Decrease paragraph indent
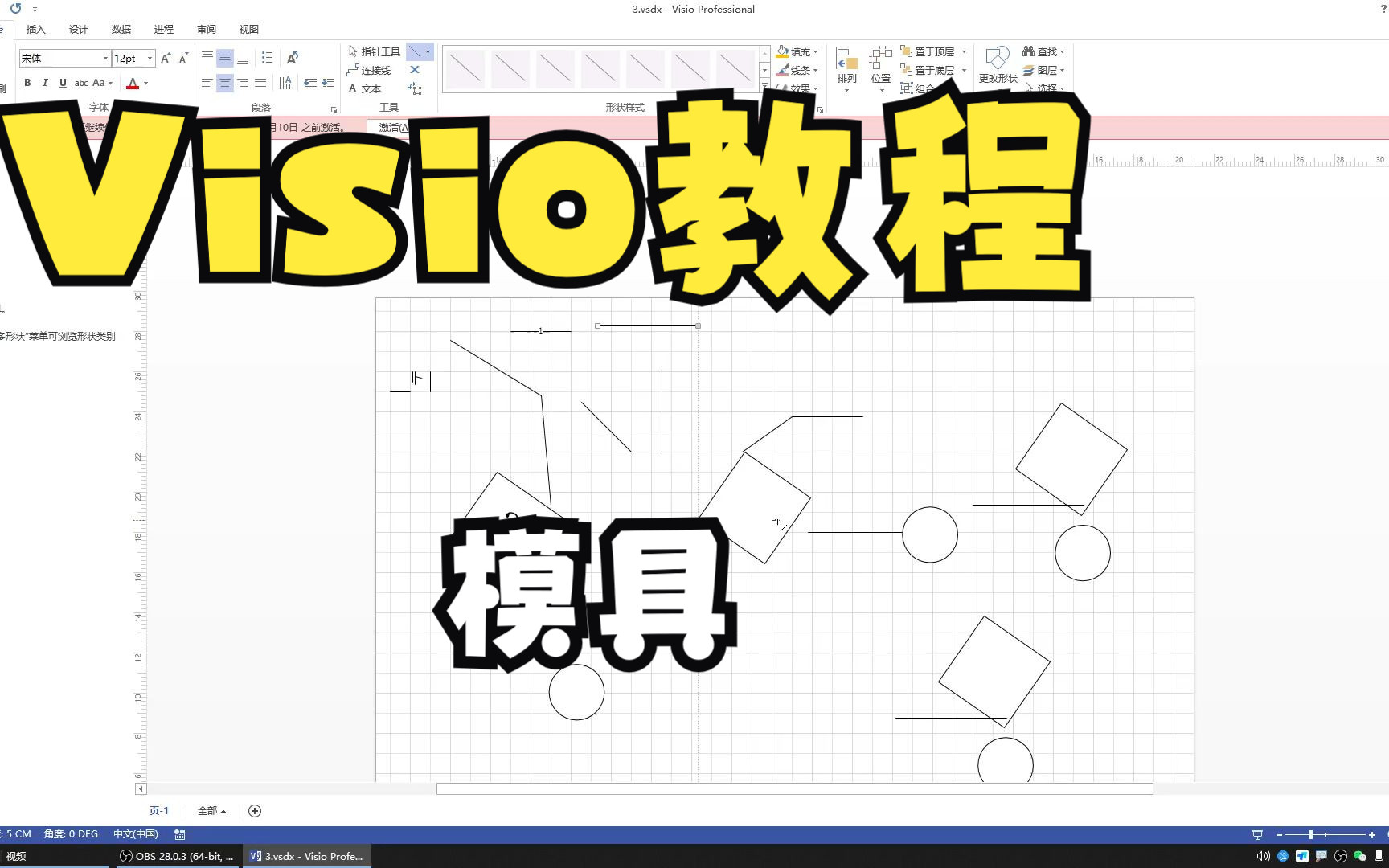The height and width of the screenshot is (868, 1389). 310,83
